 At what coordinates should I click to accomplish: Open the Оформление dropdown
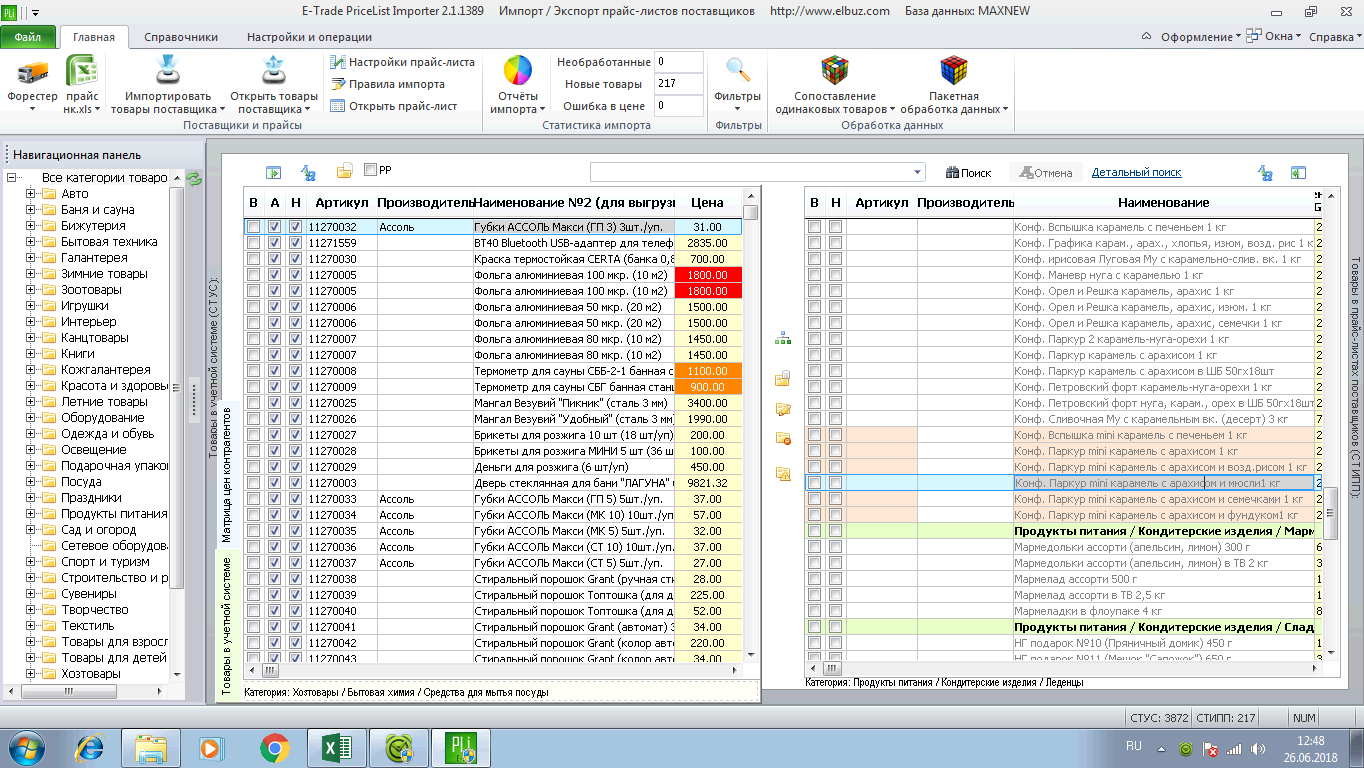pyautogui.click(x=1200, y=37)
